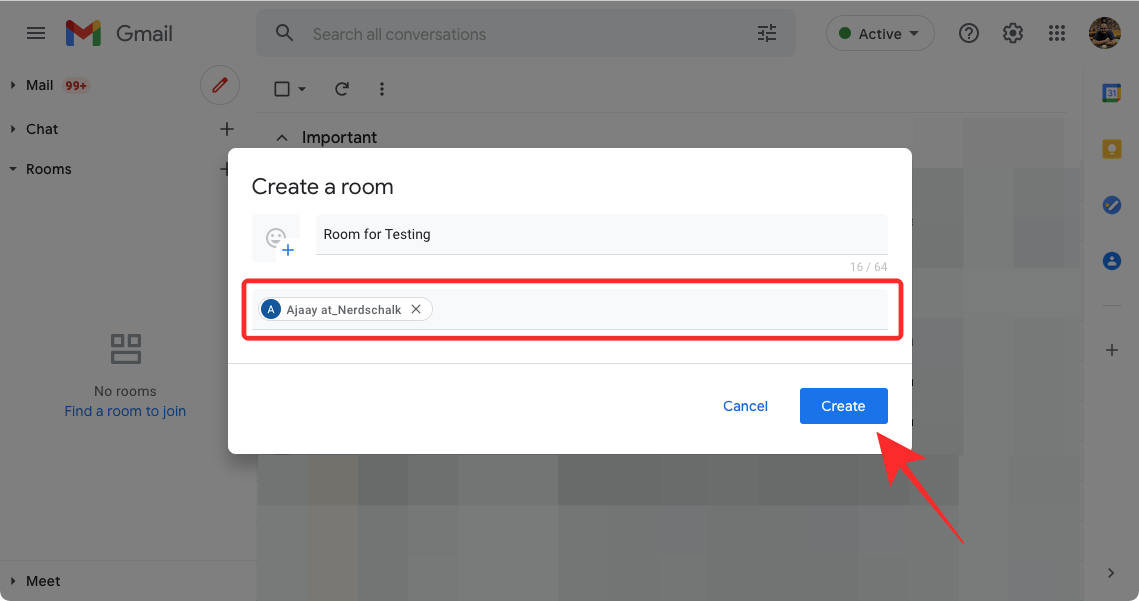This screenshot has height=601, width=1139.
Task: Collapse the Important section
Action: 282,138
